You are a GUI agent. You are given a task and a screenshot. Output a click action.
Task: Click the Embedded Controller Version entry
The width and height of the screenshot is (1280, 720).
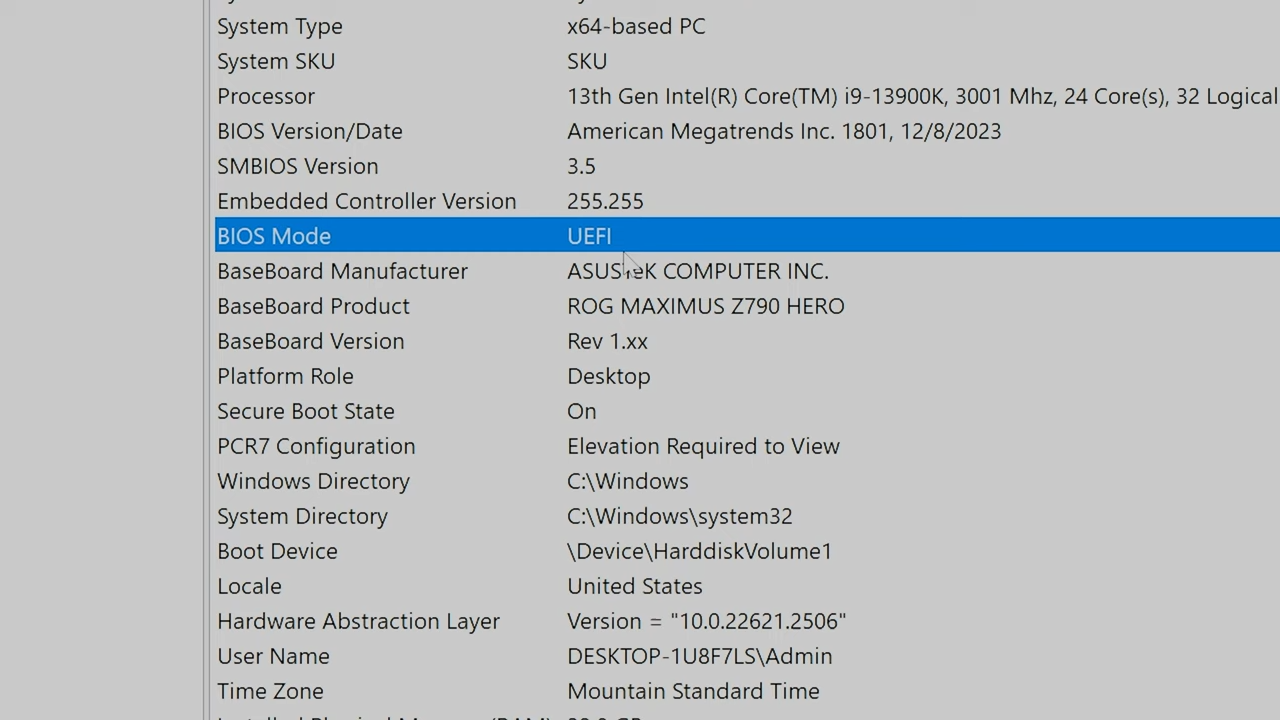400,201
